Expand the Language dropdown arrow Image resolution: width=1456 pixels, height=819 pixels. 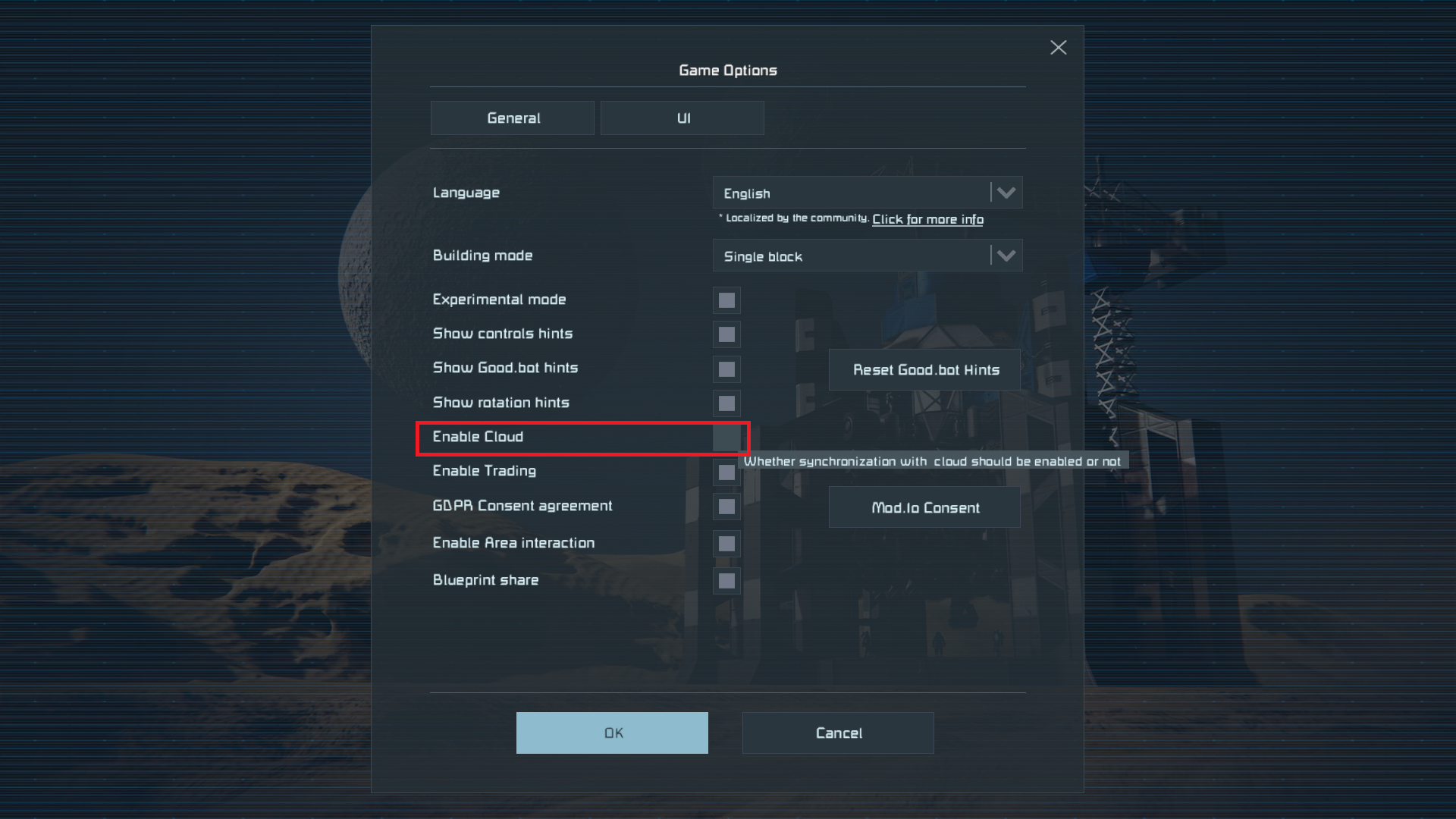1006,193
